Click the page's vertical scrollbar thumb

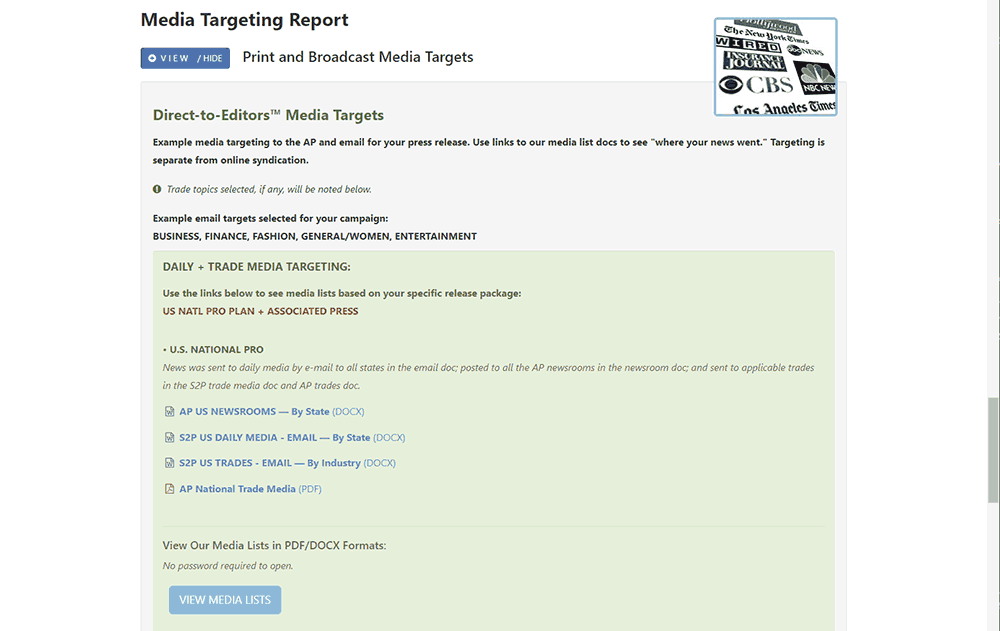(992, 450)
